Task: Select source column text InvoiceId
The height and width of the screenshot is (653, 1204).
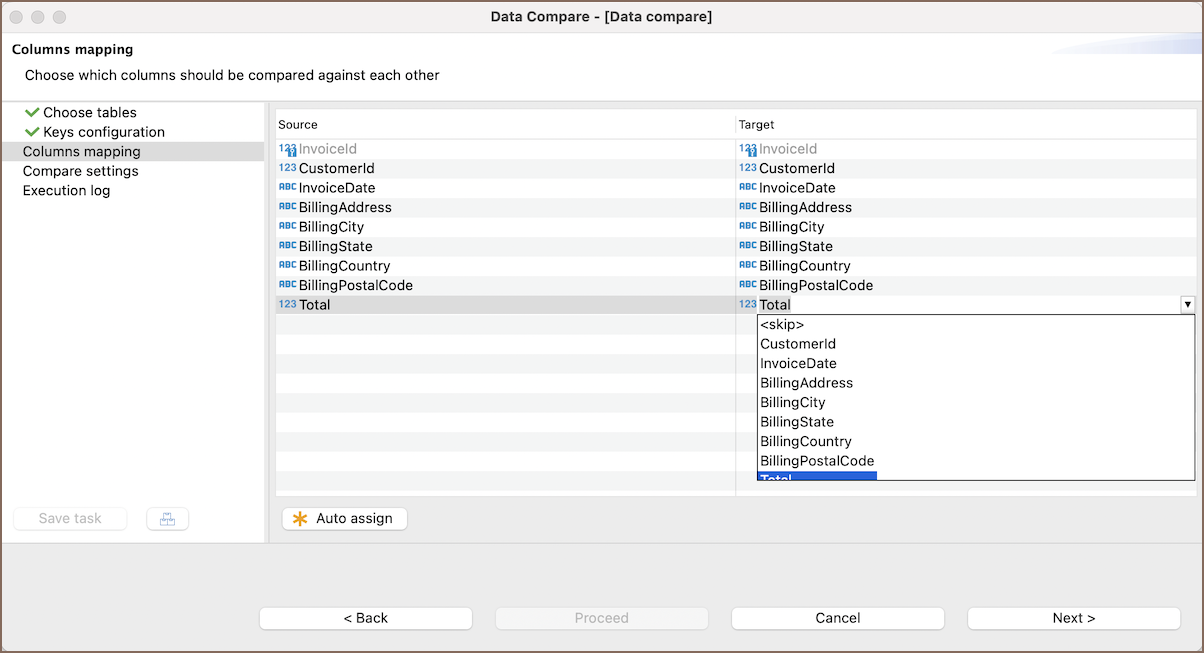Action: click(328, 149)
